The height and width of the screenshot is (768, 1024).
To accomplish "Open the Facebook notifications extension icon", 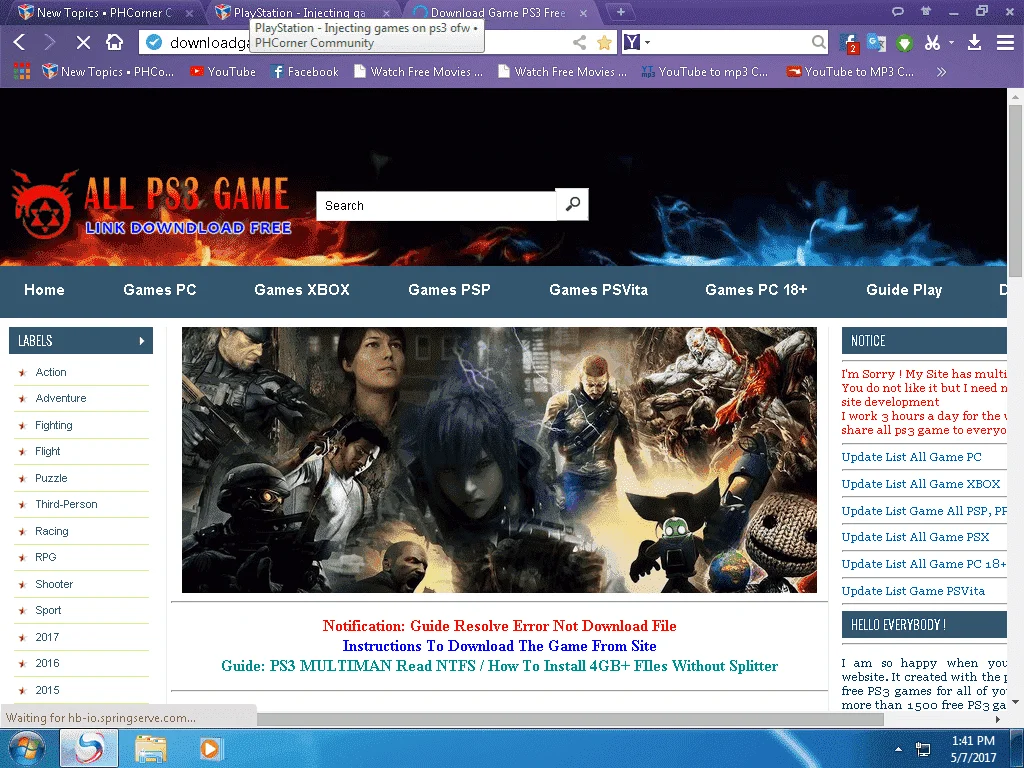I will point(849,42).
